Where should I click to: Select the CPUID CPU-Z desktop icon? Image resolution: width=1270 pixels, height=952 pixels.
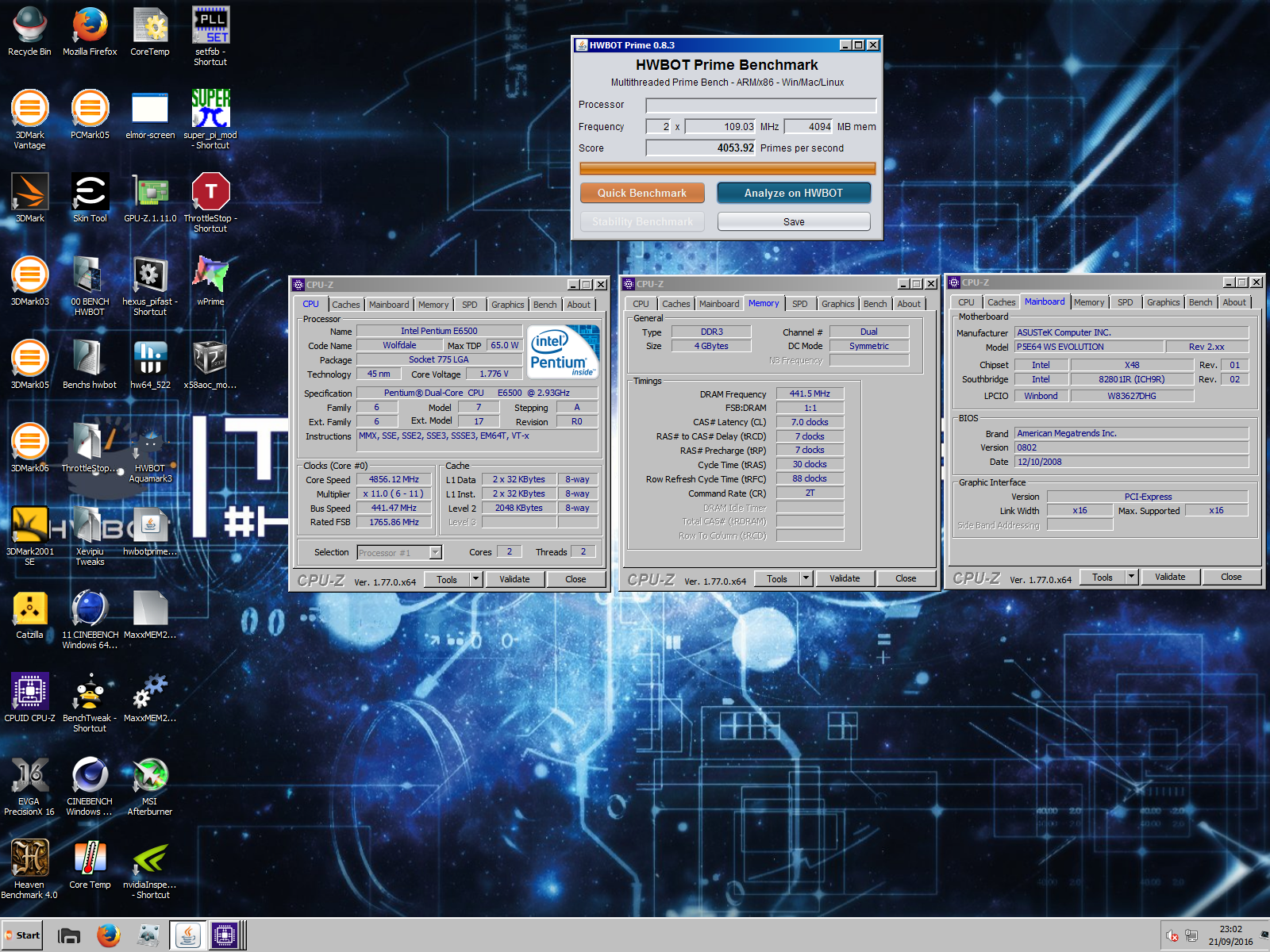(29, 698)
